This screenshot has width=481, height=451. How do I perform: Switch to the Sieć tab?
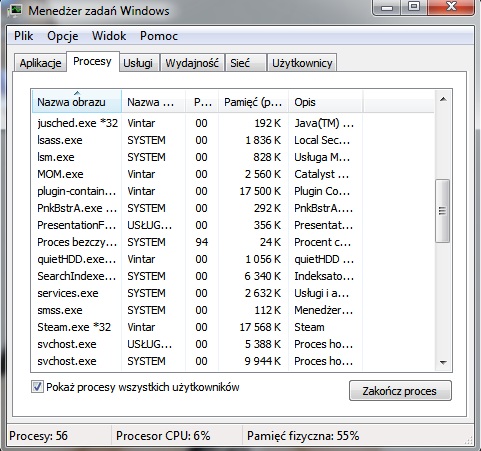point(246,63)
